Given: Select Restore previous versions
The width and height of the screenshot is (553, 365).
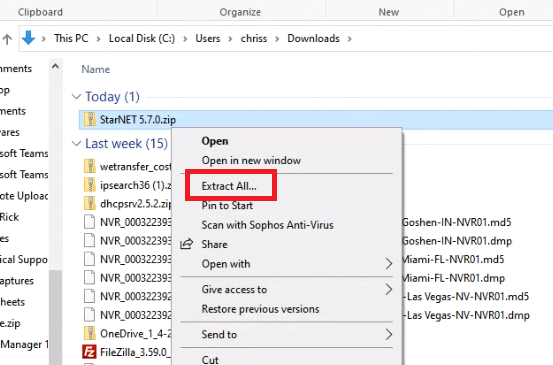Looking at the screenshot, I should pos(260,309).
